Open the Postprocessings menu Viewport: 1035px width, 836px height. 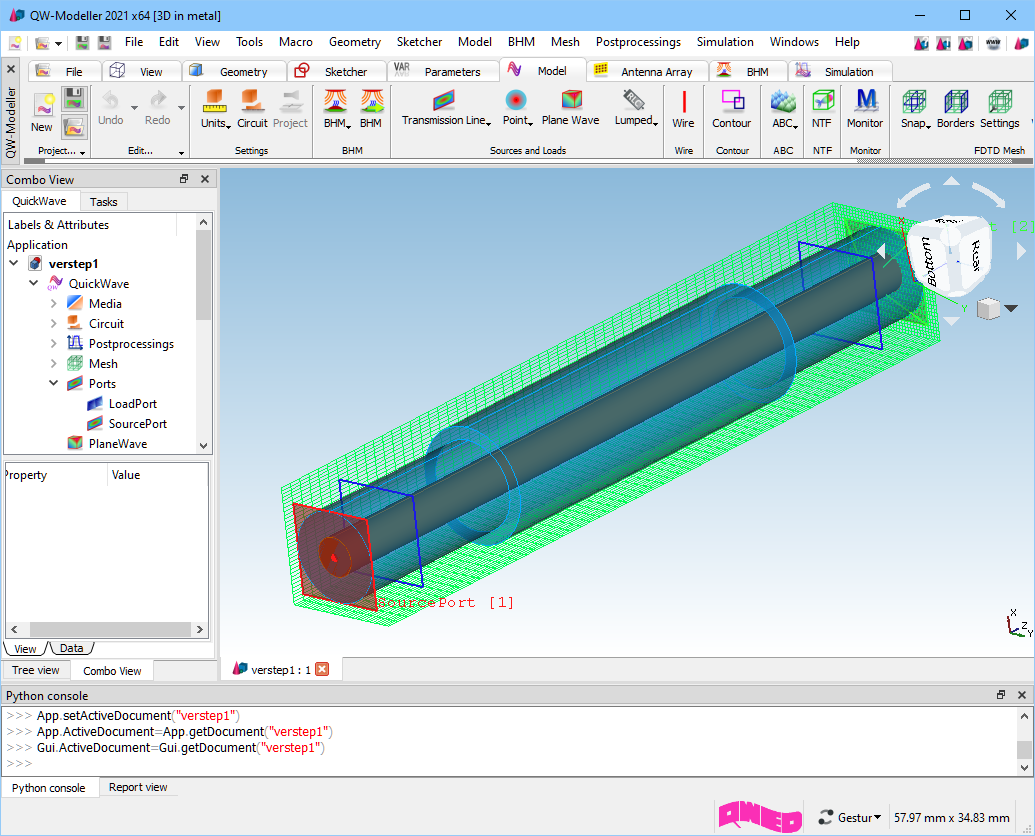pos(638,42)
